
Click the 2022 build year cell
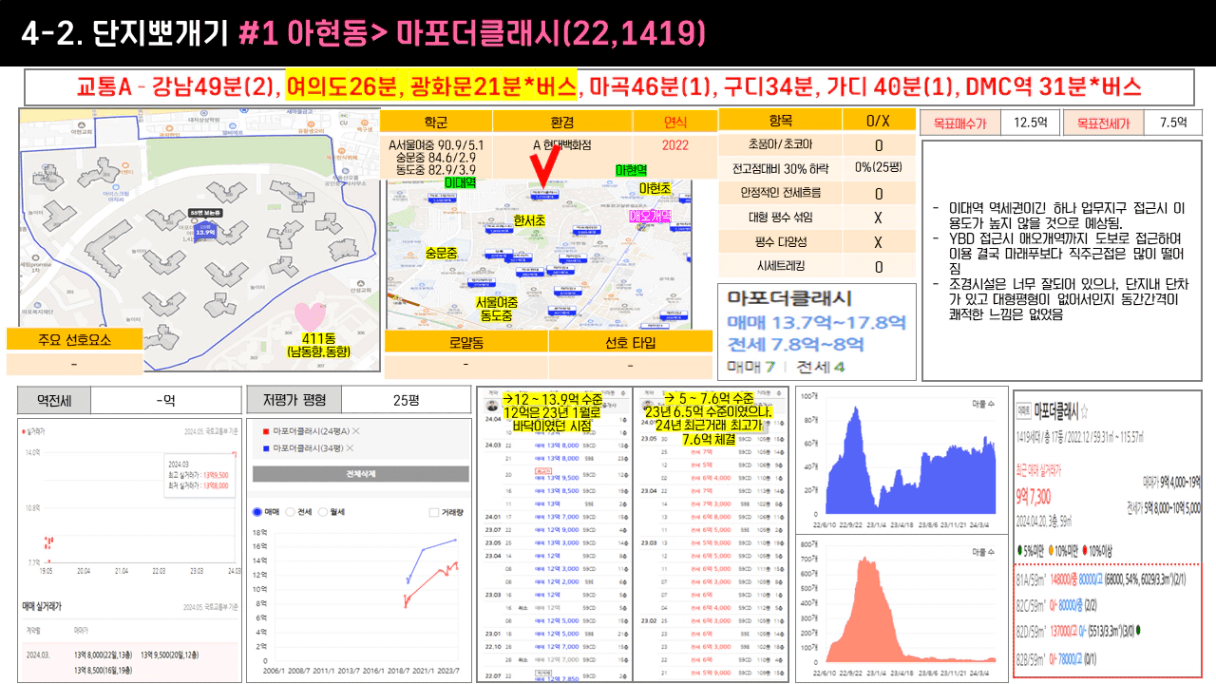point(675,145)
